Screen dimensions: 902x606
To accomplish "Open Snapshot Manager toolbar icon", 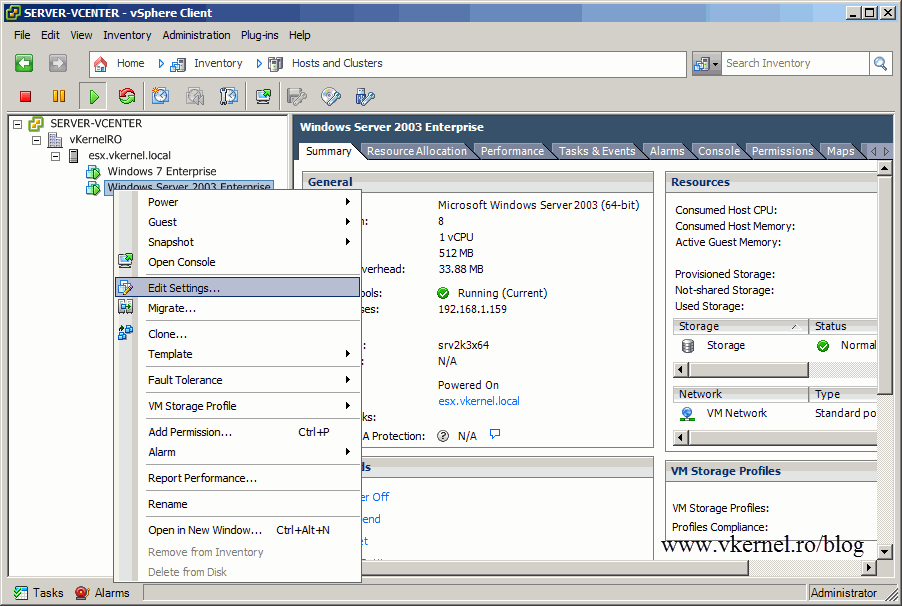I will pyautogui.click(x=228, y=96).
